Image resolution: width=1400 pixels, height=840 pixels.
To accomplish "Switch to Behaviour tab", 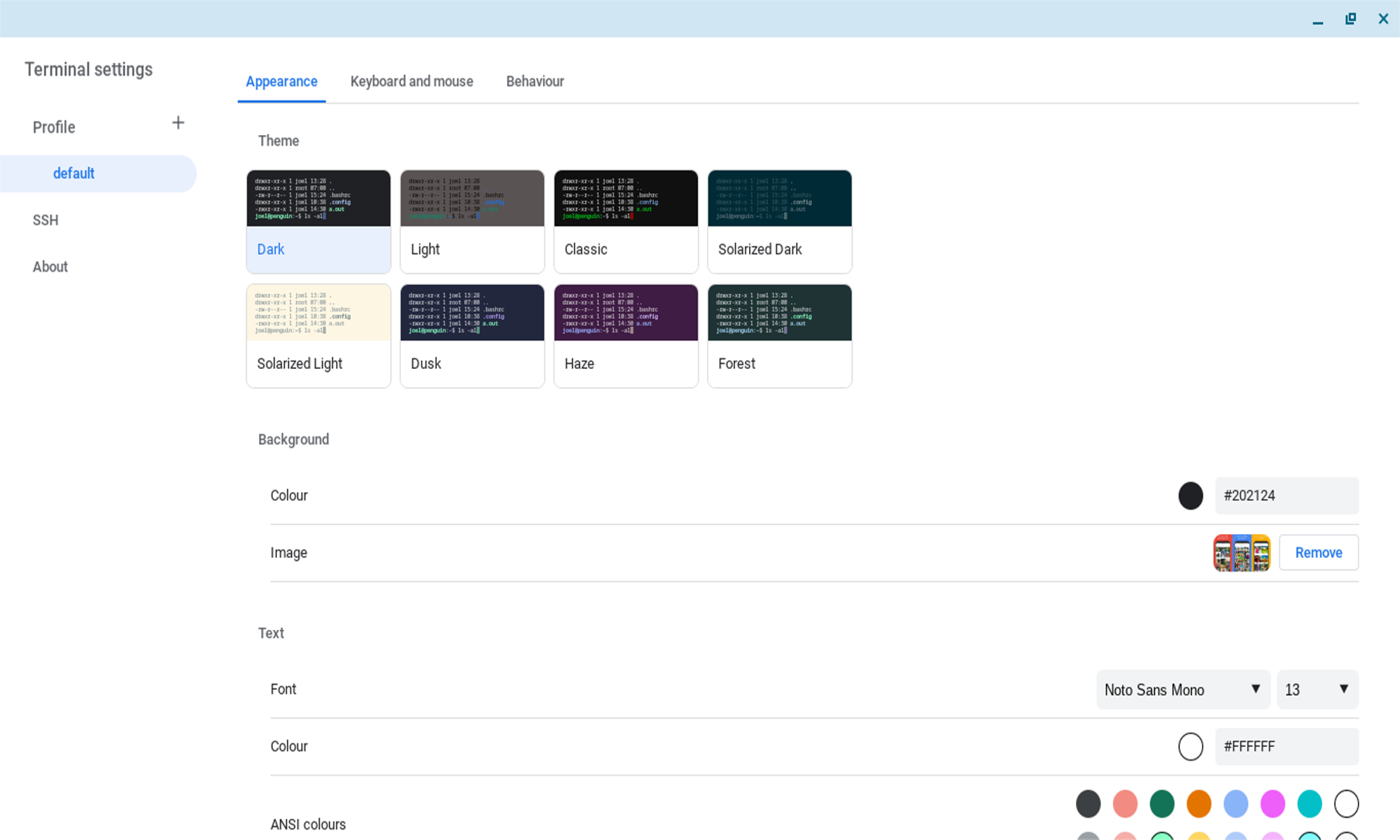I will click(536, 81).
